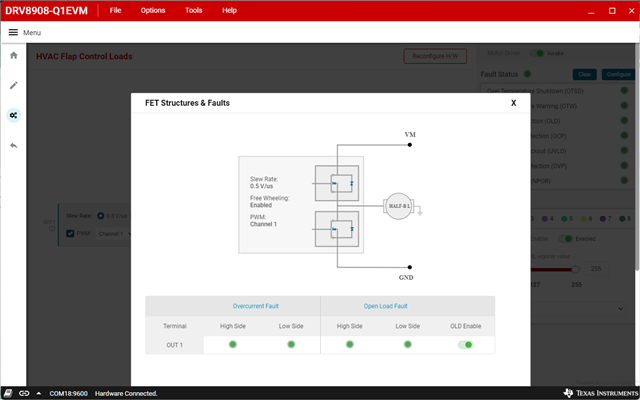Select PWM channel 6 yellow dot
640x400 pixels.
(x=583, y=219)
